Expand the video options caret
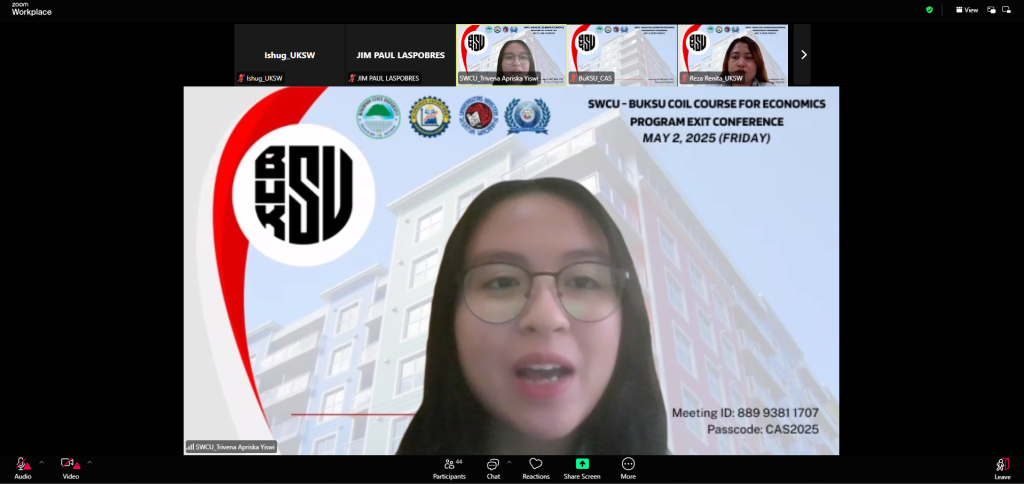Viewport: 1024px width, 484px height. click(x=89, y=462)
